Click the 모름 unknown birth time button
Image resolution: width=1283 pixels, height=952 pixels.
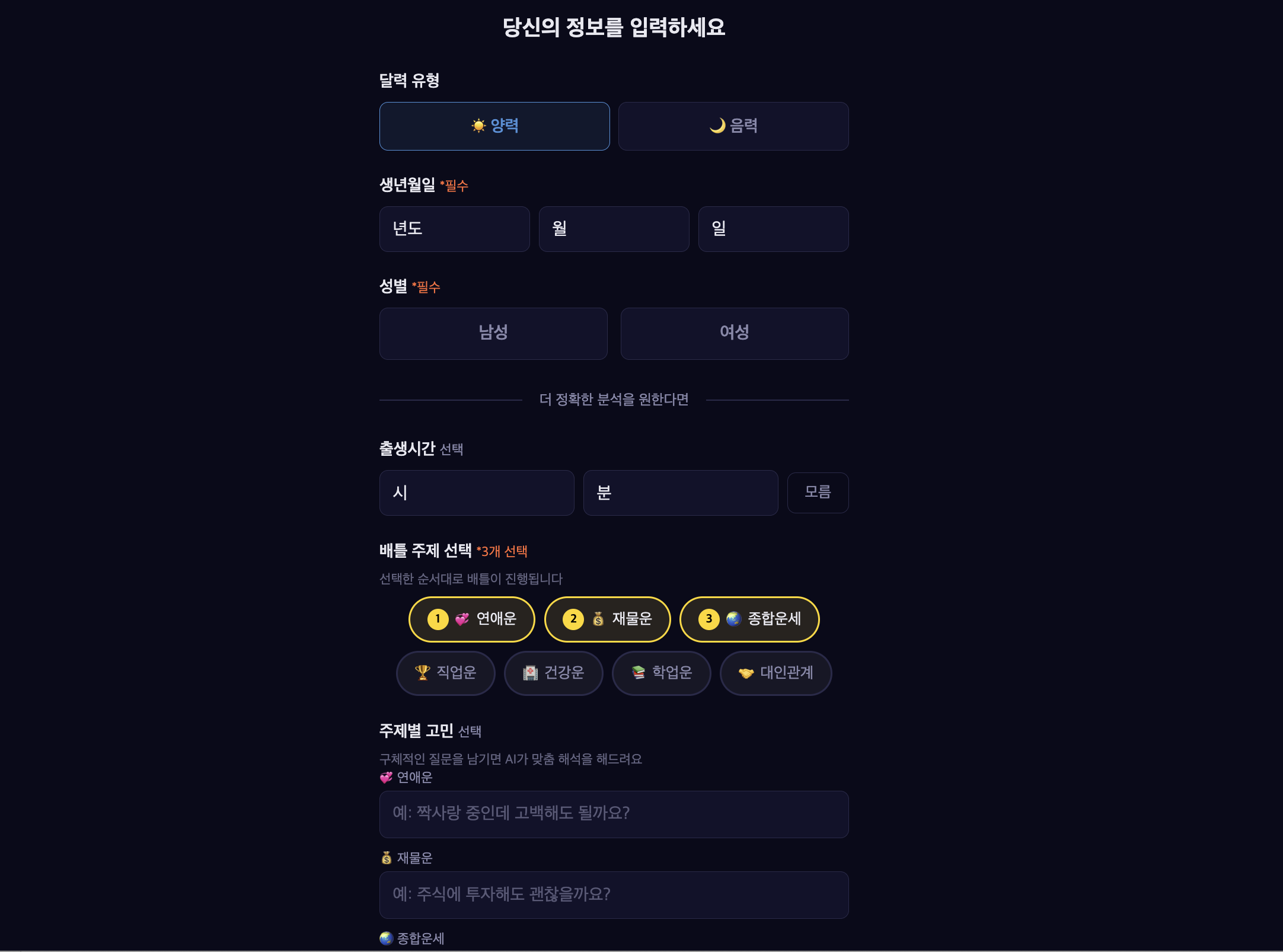(818, 493)
